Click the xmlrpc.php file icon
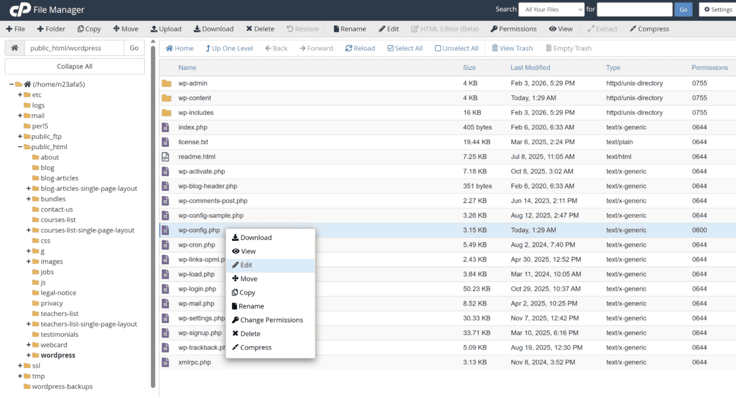The width and height of the screenshot is (736, 398). [x=165, y=362]
